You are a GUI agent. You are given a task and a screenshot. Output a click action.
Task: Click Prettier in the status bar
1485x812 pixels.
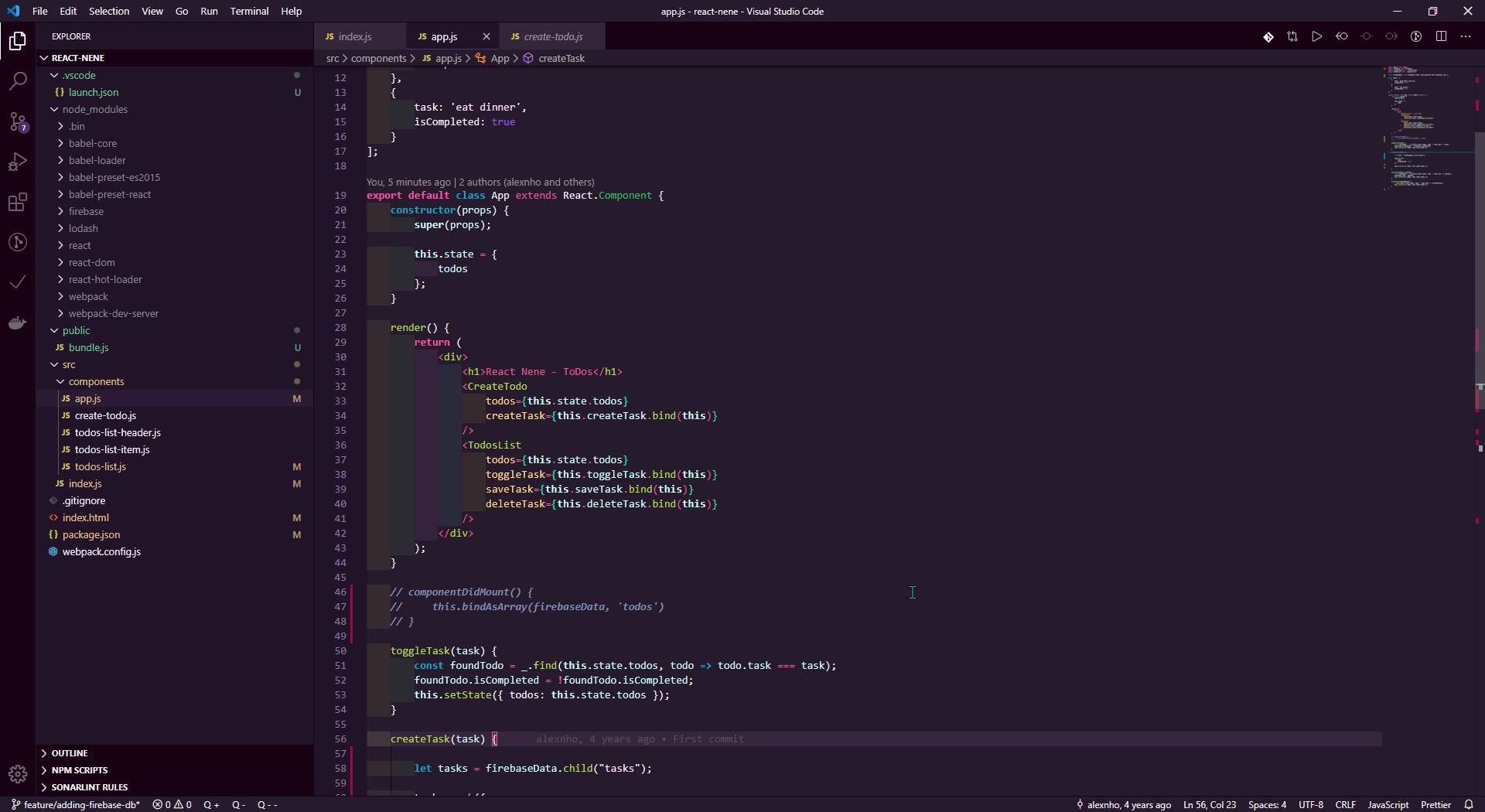point(1435,804)
